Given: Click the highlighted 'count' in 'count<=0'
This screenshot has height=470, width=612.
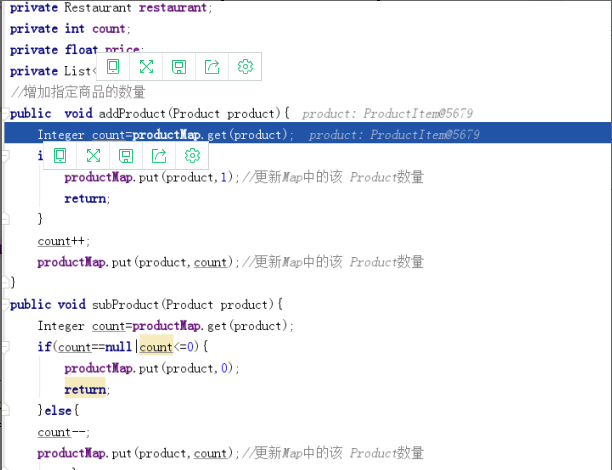Looking at the screenshot, I should pos(156,347).
